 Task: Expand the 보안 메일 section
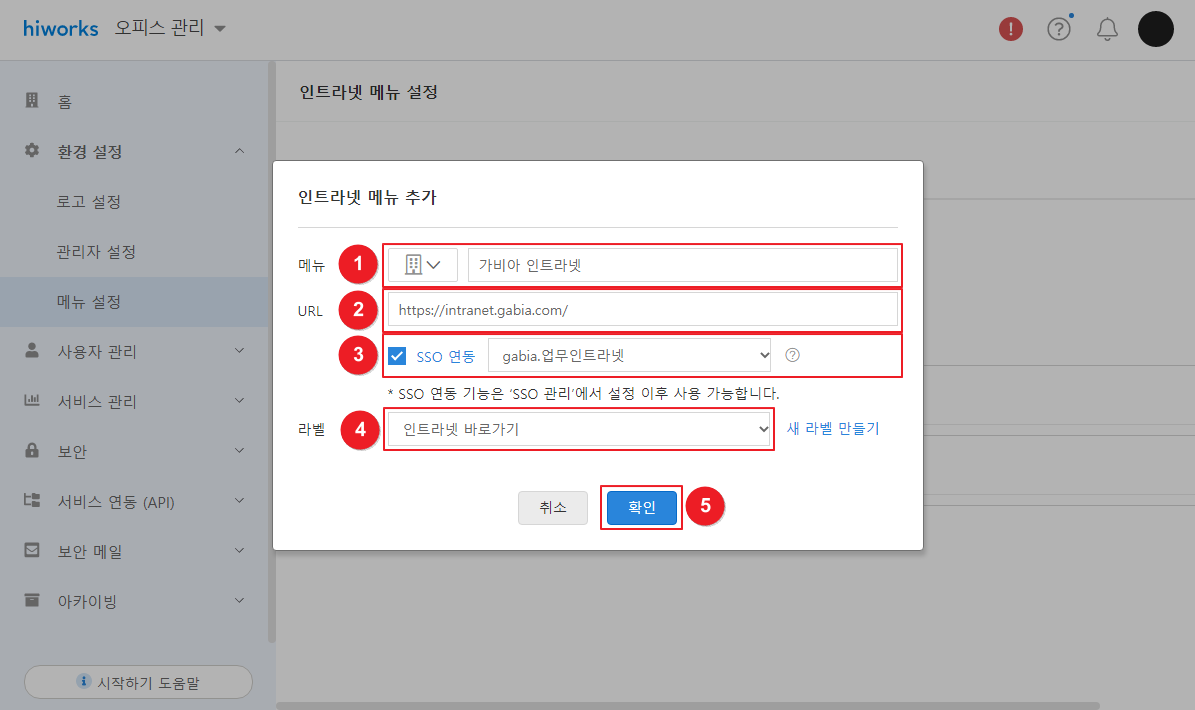[239, 551]
